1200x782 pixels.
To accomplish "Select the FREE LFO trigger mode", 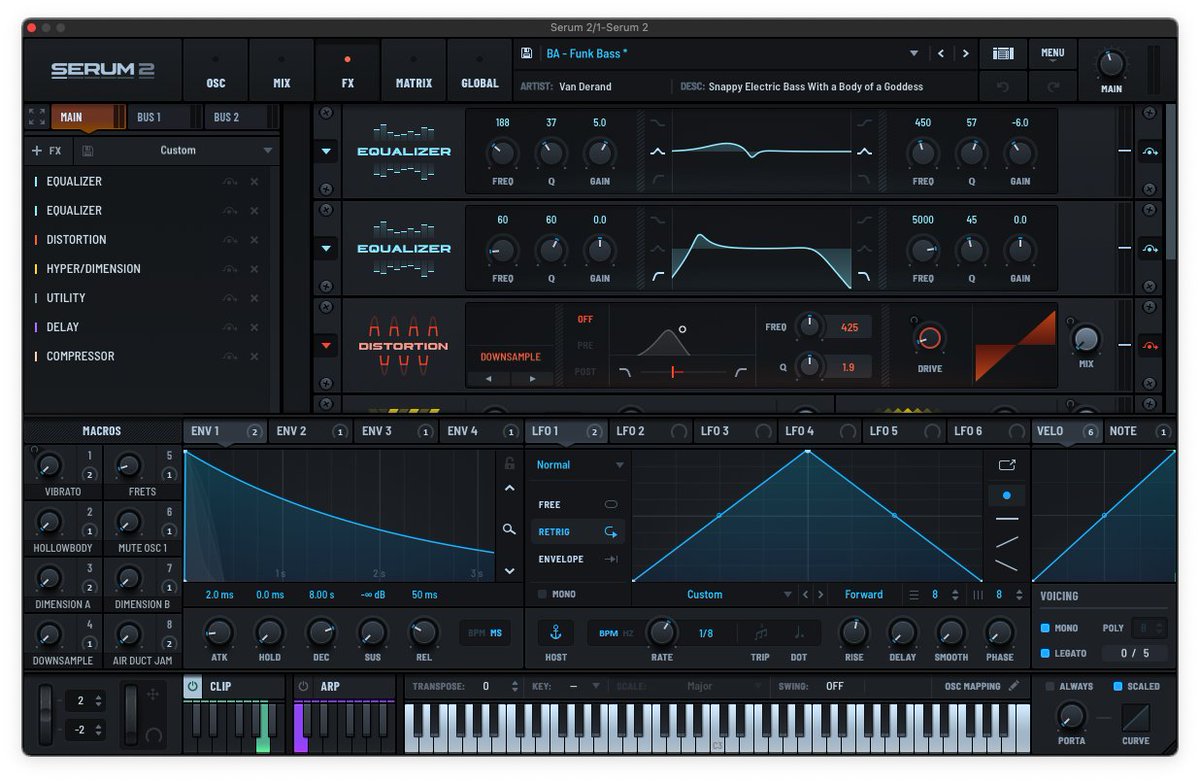I will click(x=578, y=505).
